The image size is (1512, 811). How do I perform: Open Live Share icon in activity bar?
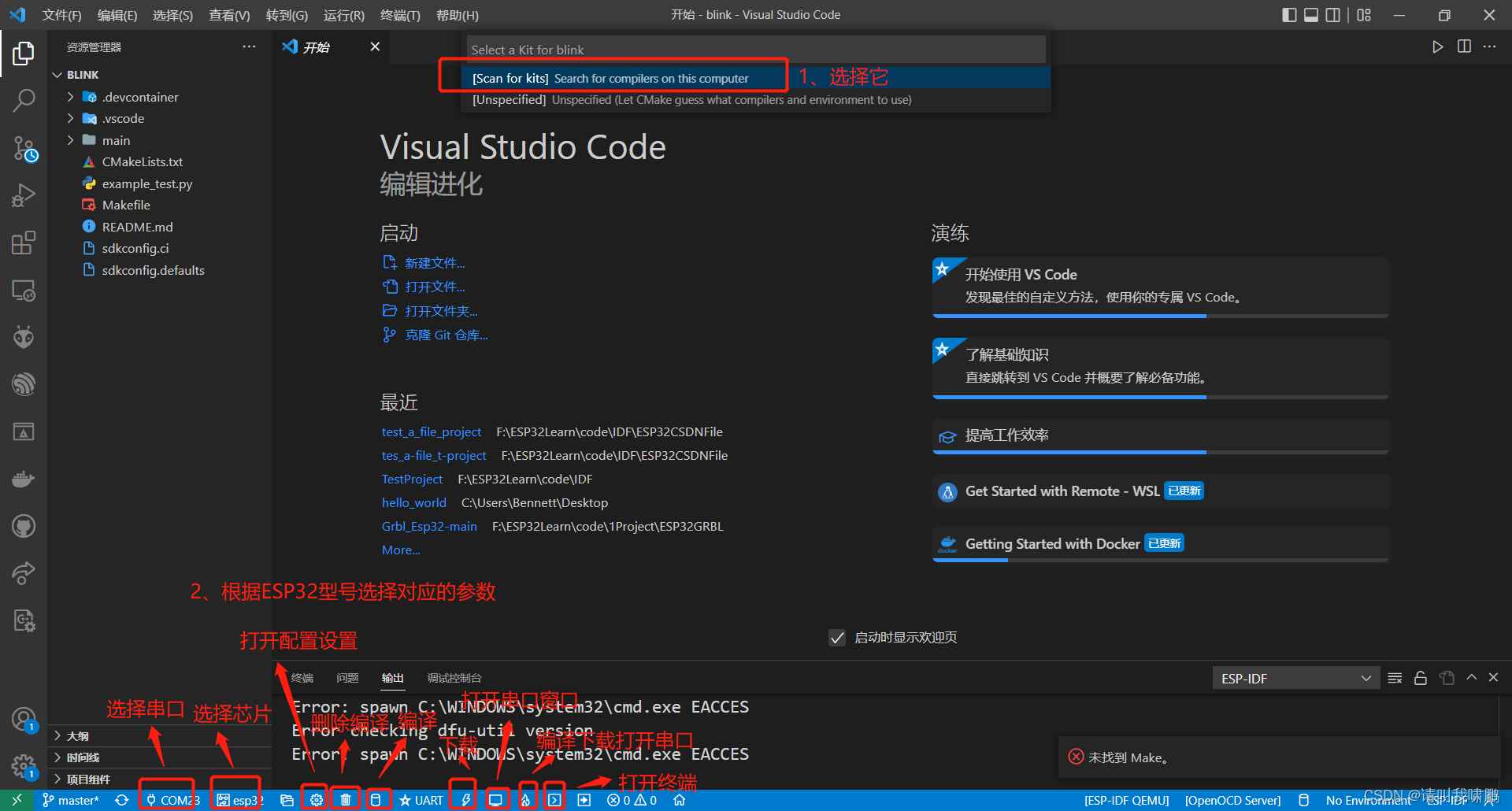click(x=24, y=573)
